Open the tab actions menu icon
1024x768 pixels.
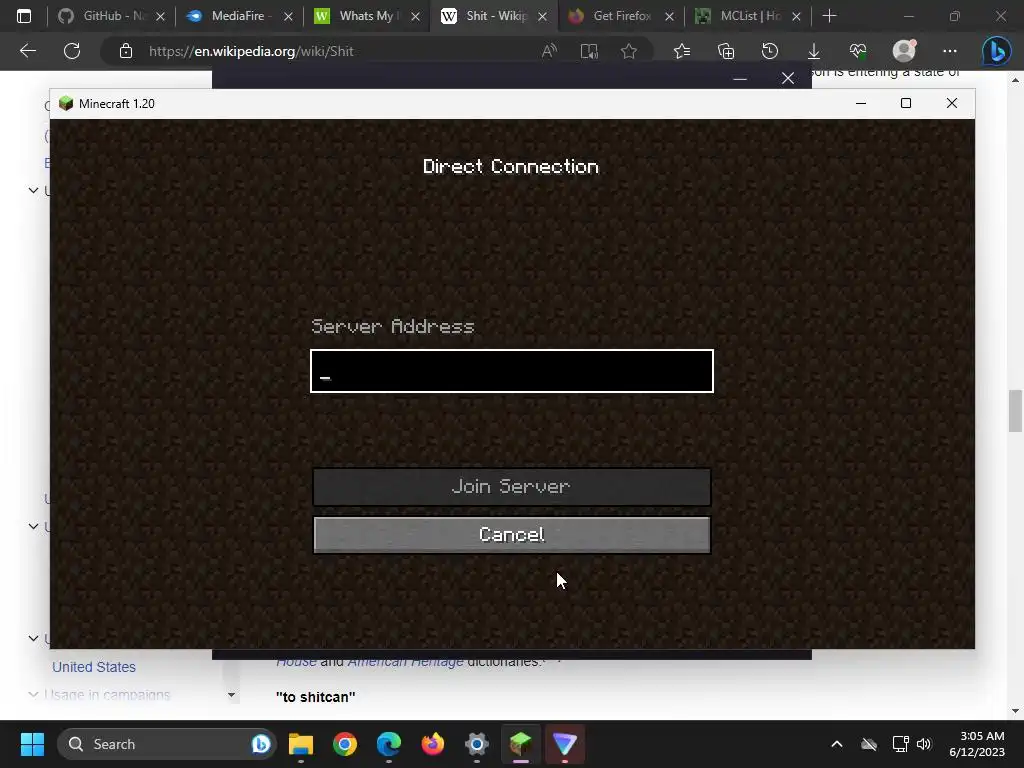pos(24,16)
